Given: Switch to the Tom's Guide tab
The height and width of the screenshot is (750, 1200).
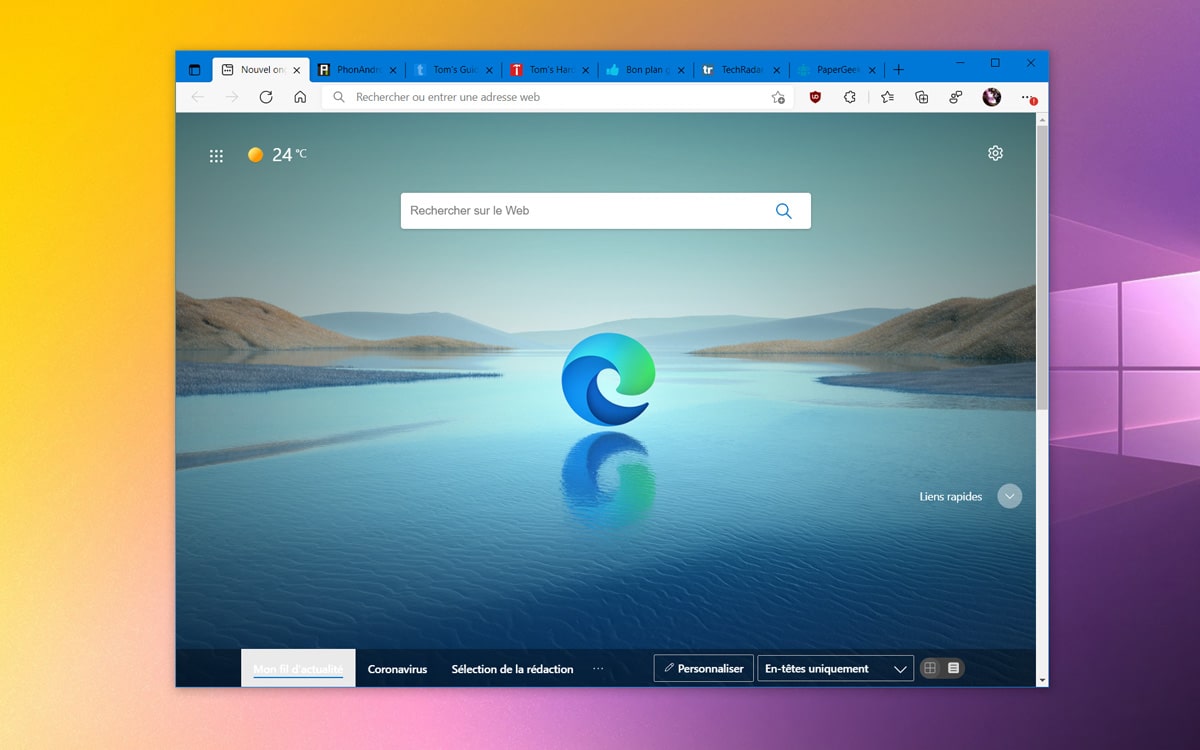Looking at the screenshot, I should (x=448, y=70).
